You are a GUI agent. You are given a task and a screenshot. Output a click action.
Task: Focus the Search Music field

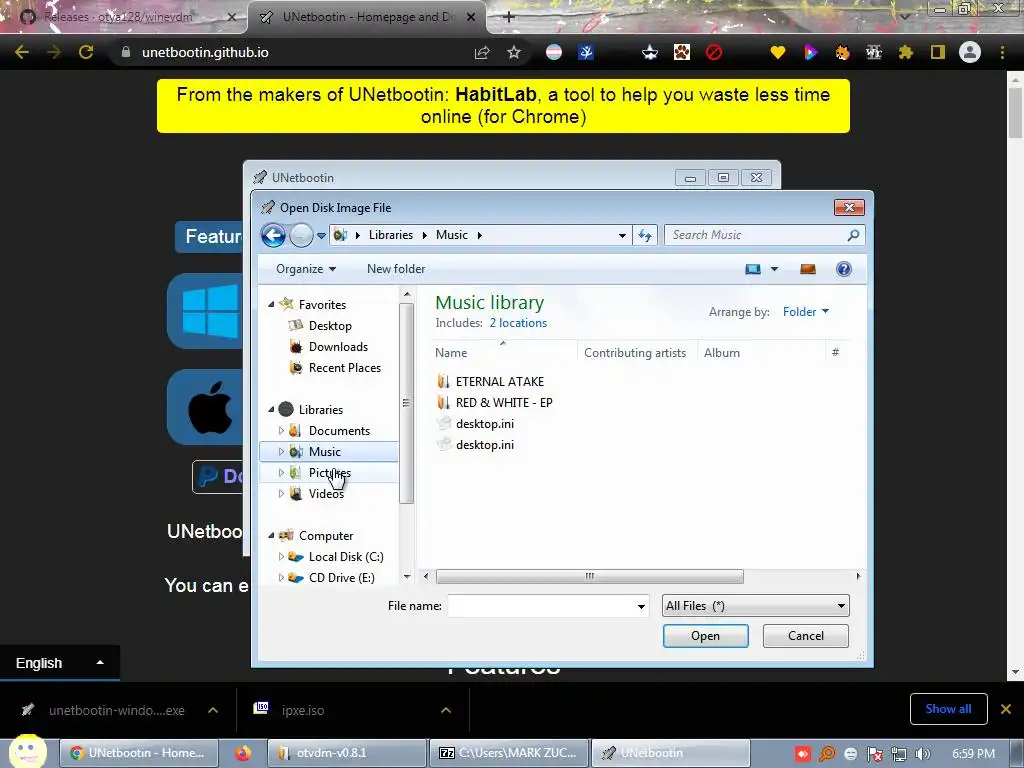tap(758, 235)
